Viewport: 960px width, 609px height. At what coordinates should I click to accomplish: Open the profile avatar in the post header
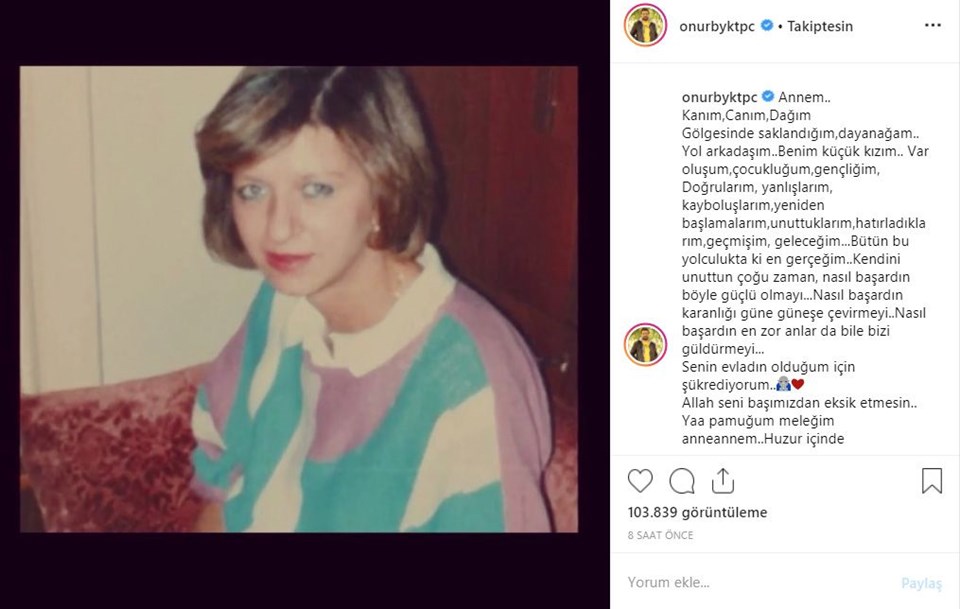(x=645, y=26)
